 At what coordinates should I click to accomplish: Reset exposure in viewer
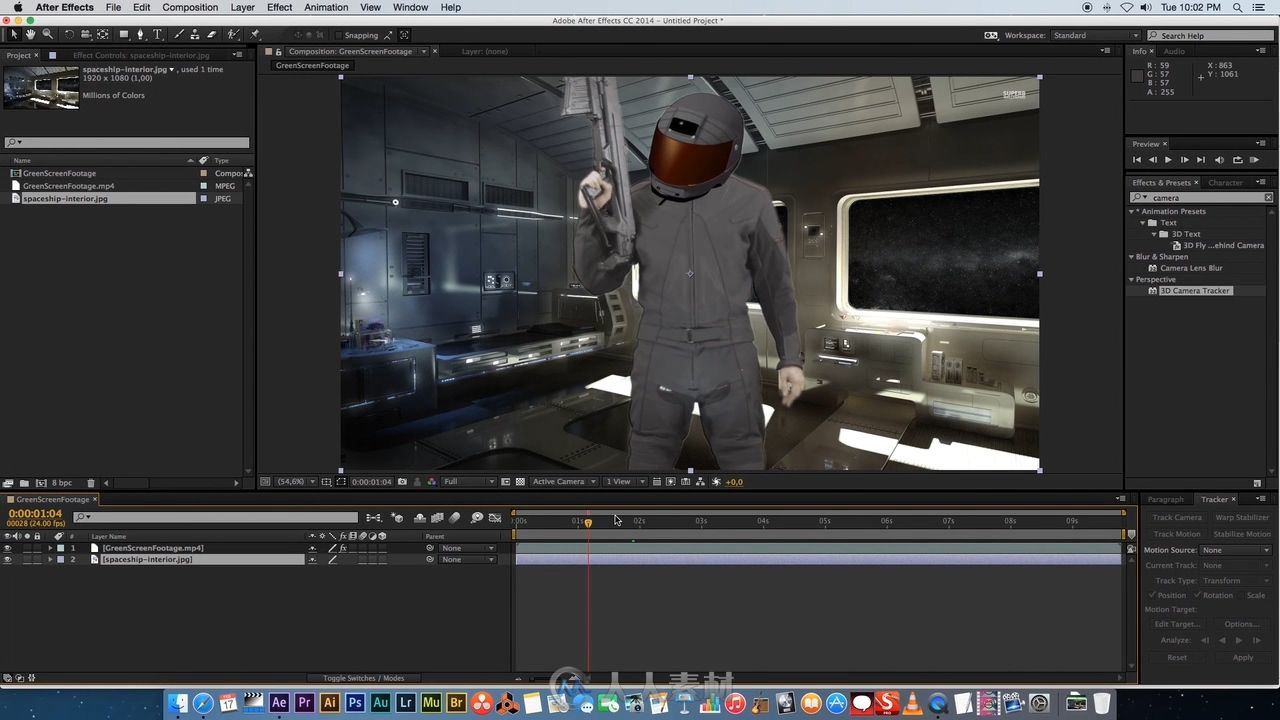click(716, 481)
